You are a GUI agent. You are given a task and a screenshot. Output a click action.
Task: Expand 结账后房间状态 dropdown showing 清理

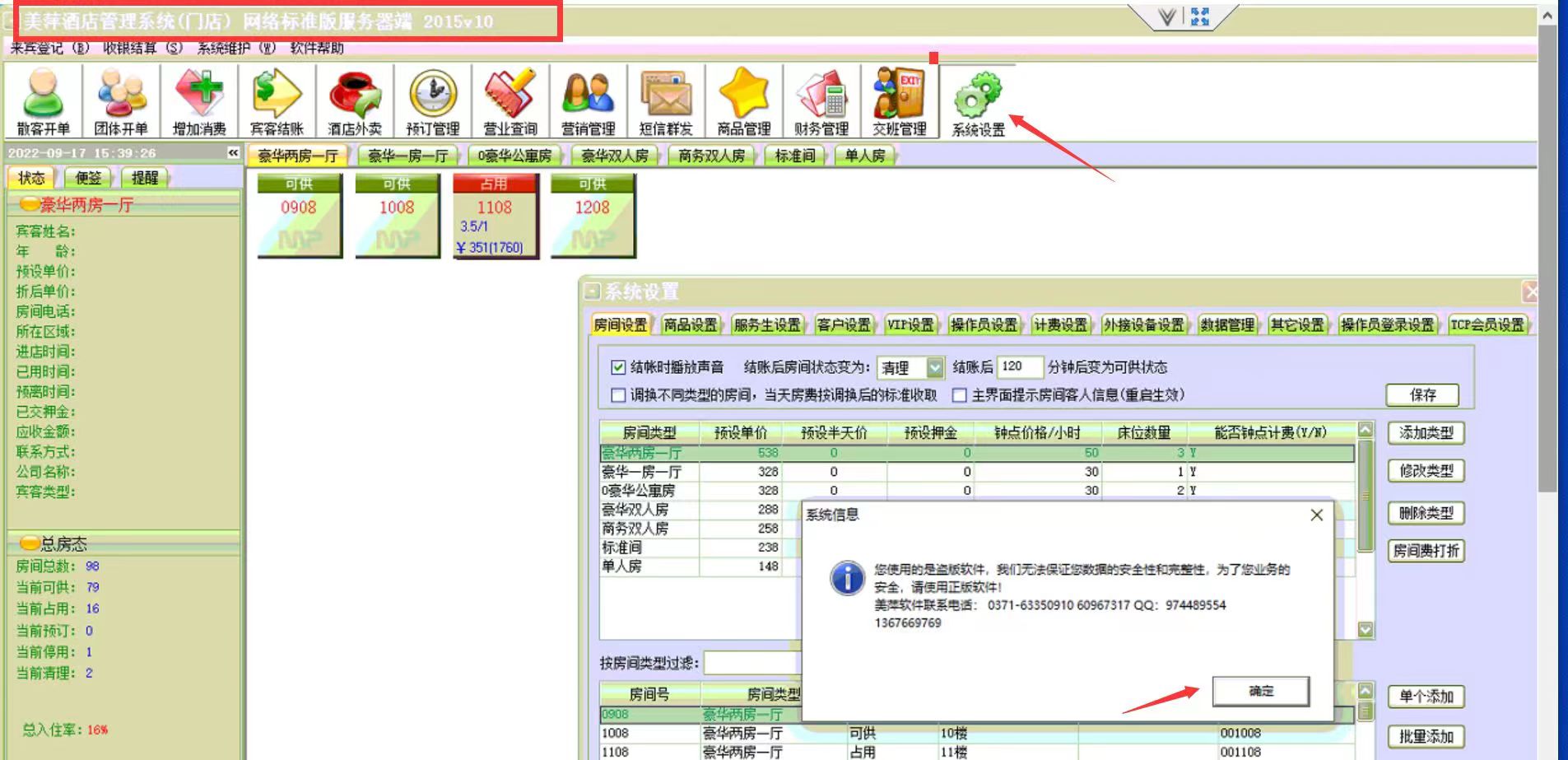[x=935, y=367]
